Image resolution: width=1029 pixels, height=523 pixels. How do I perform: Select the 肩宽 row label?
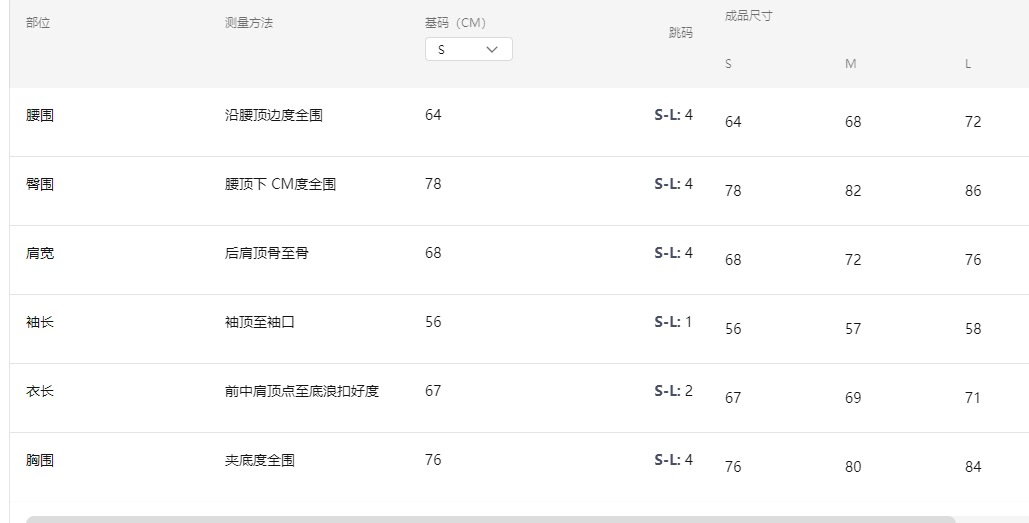tap(40, 253)
